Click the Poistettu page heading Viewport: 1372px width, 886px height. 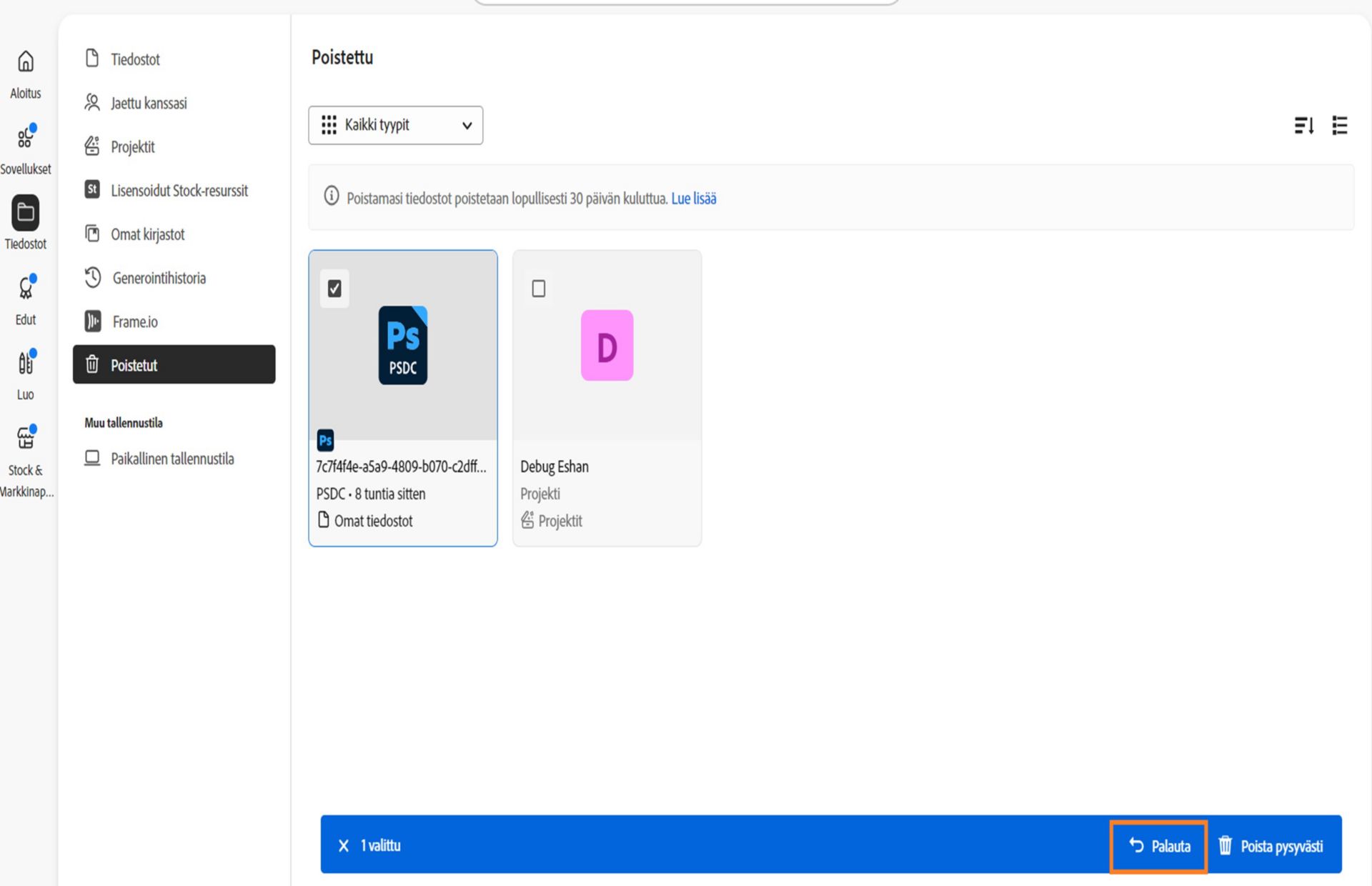[342, 57]
